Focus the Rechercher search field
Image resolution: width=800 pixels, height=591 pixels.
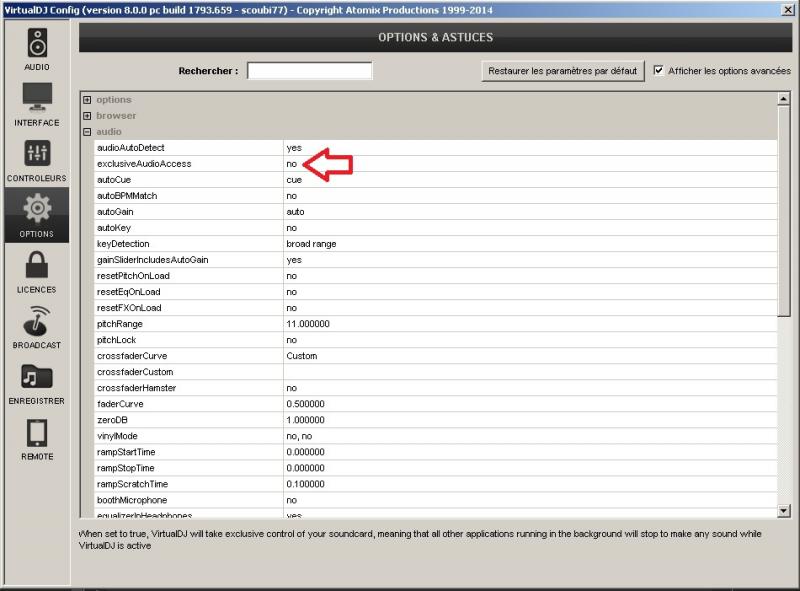(x=310, y=70)
